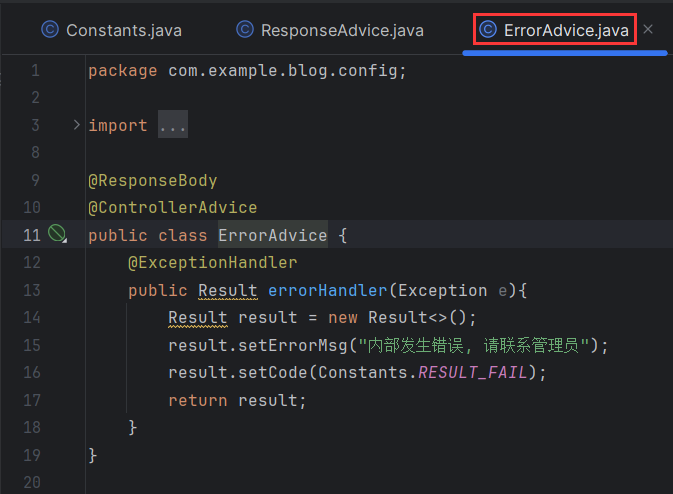Image resolution: width=673 pixels, height=494 pixels.
Task: Click line number 13 in gutter
Action: (x=32, y=290)
